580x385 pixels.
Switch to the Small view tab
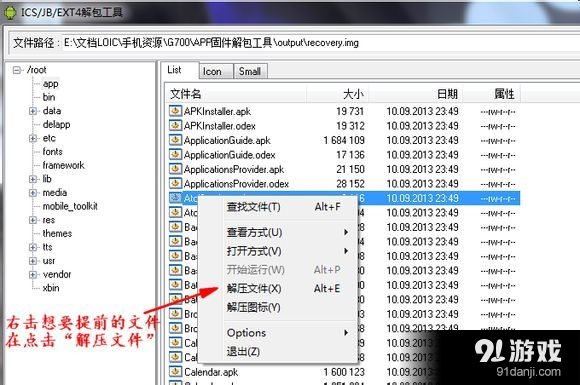click(250, 71)
